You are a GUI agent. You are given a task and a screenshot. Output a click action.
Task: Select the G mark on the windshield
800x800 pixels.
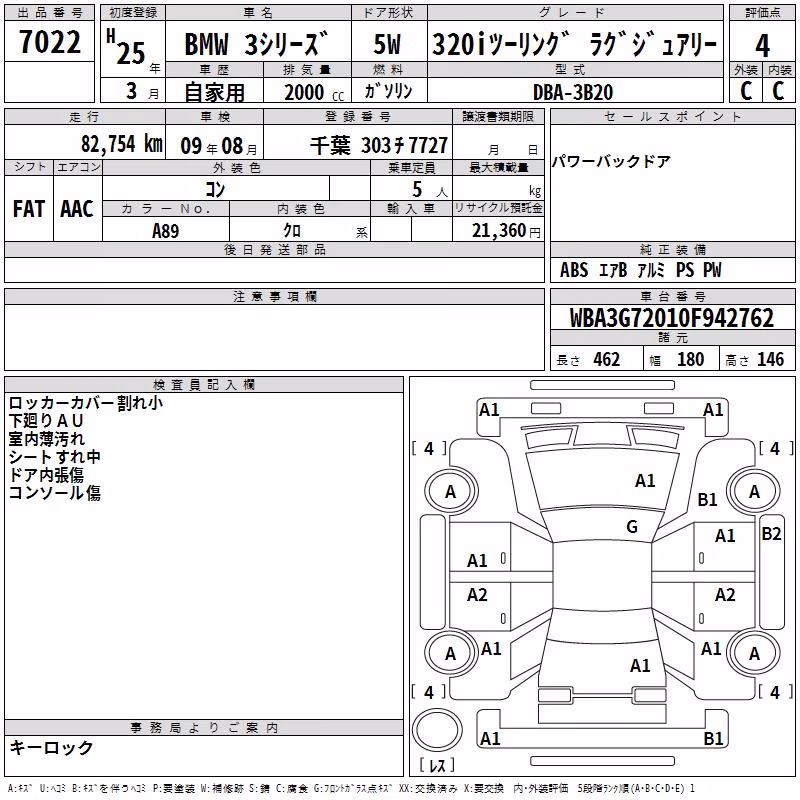[x=632, y=527]
